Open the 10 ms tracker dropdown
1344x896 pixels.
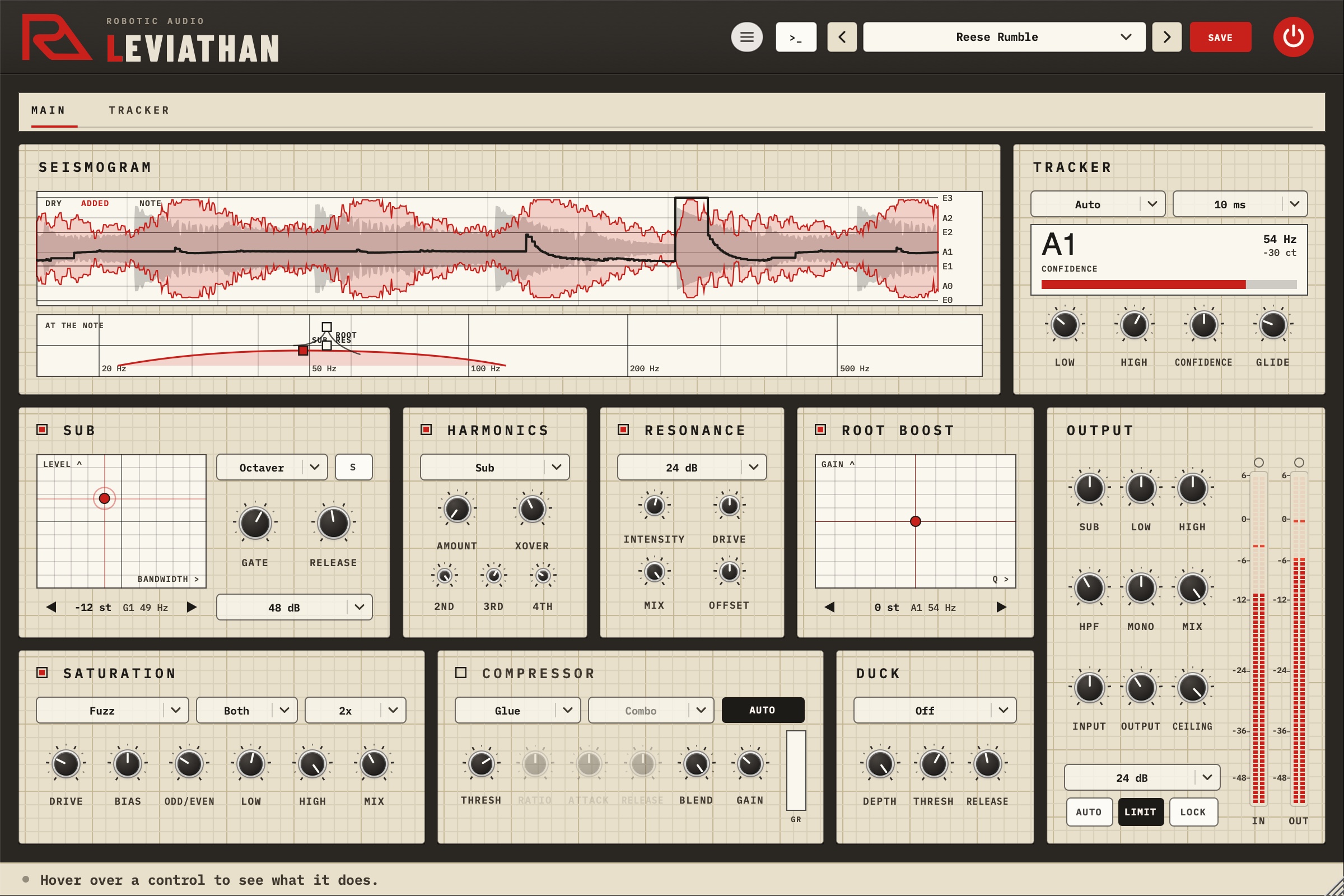pos(1240,204)
